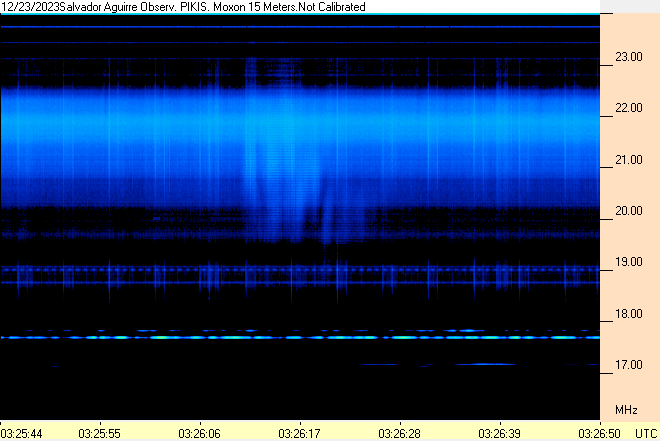Click the Not Calibrated text

pos(332,7)
